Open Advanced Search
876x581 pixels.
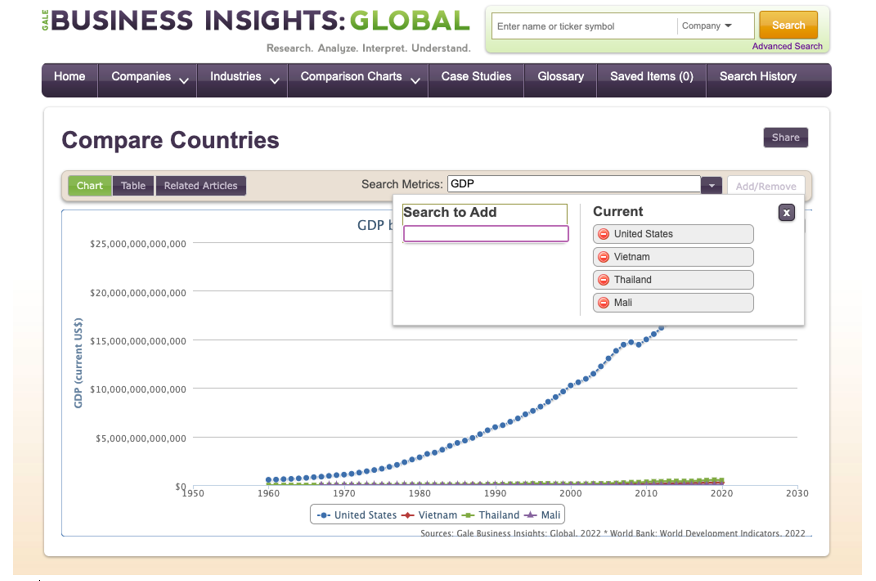[x=788, y=47]
